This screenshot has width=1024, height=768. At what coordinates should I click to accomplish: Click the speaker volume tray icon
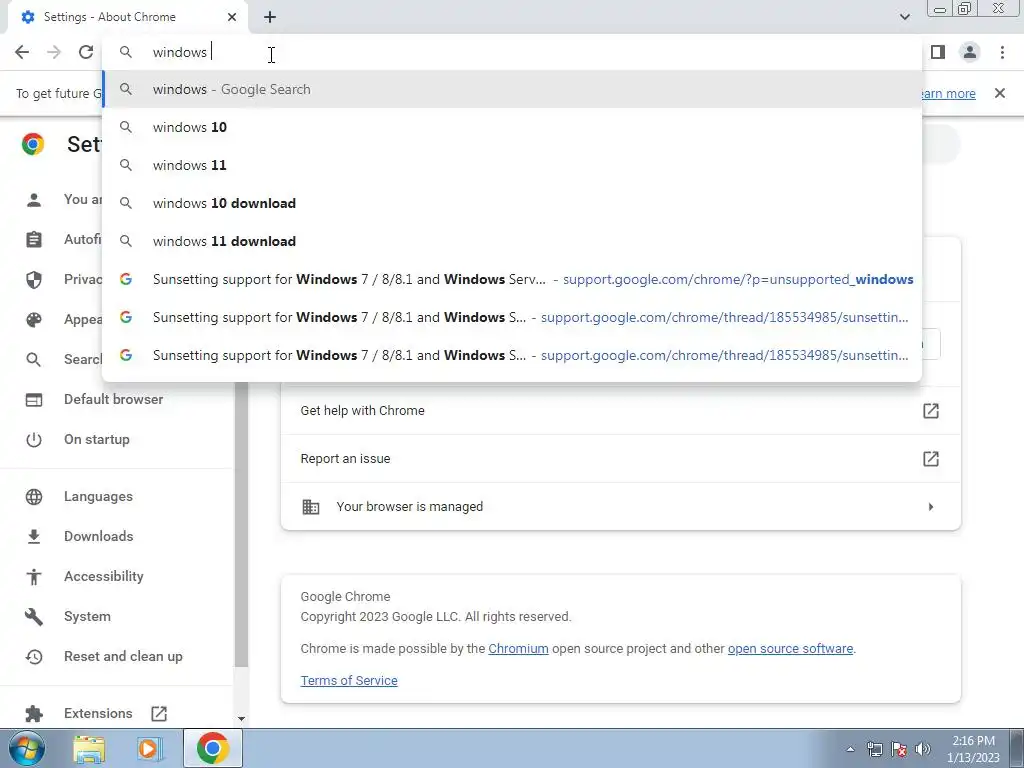[x=923, y=749]
